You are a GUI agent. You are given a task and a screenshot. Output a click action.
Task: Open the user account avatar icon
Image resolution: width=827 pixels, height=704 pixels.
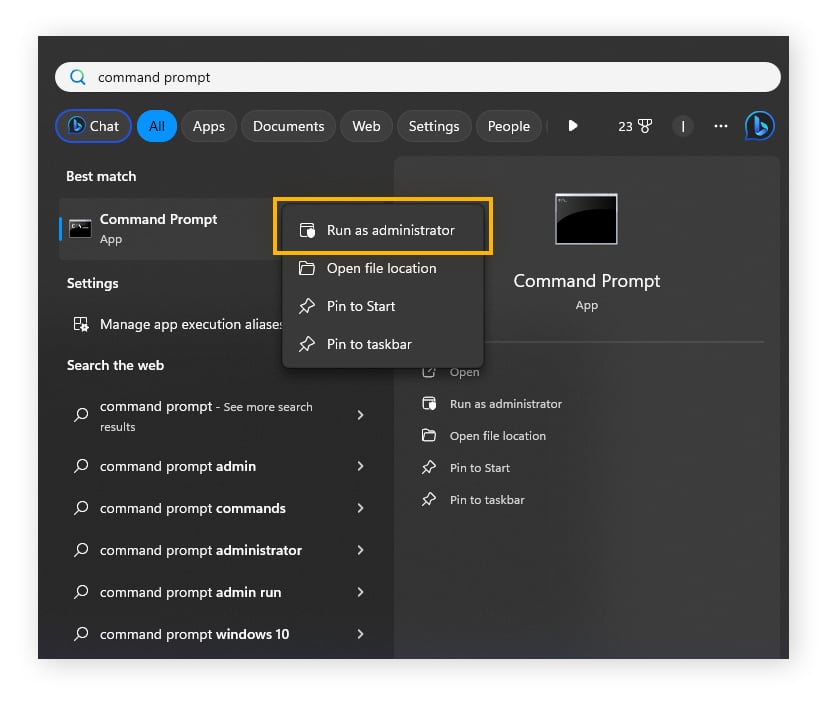[683, 126]
